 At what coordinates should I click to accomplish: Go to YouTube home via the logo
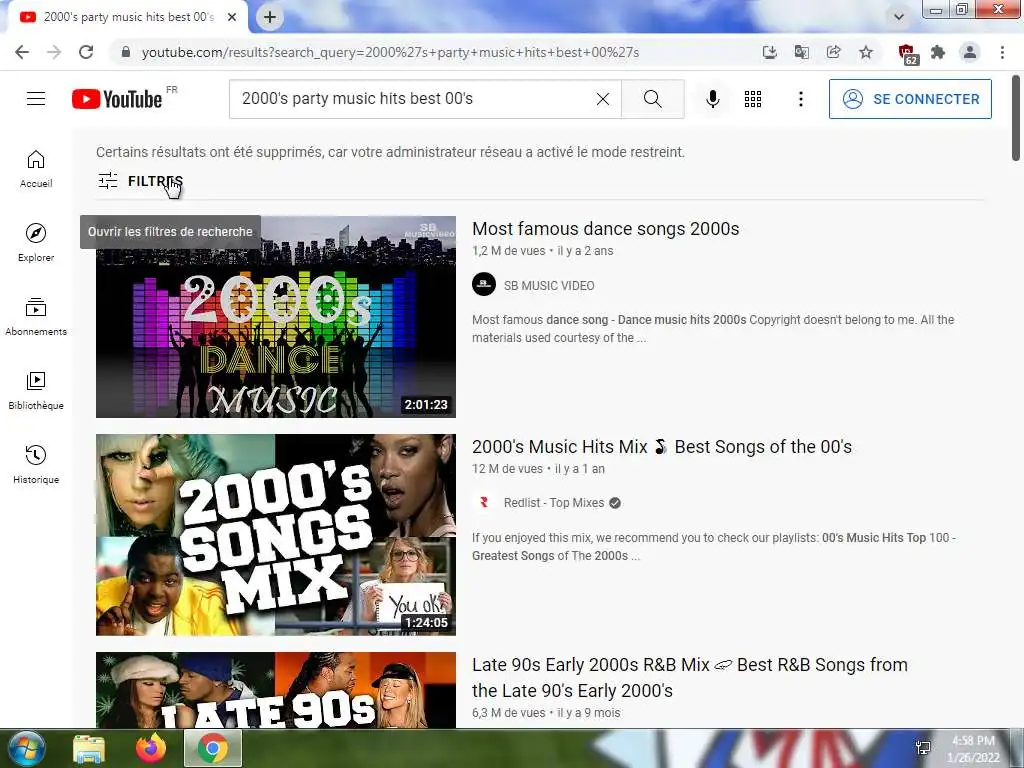[x=118, y=99]
